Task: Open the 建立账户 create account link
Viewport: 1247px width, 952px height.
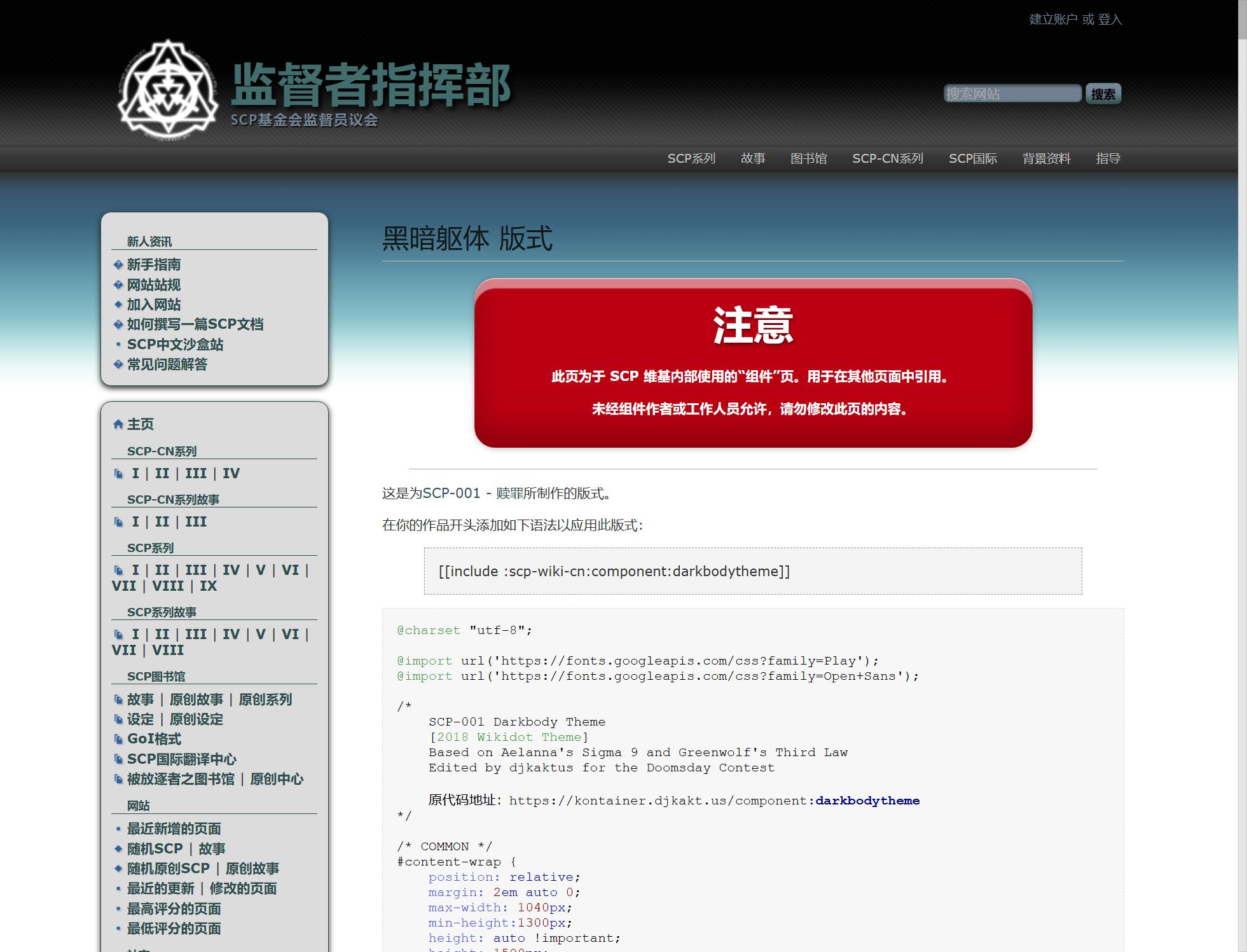Action: (1053, 19)
